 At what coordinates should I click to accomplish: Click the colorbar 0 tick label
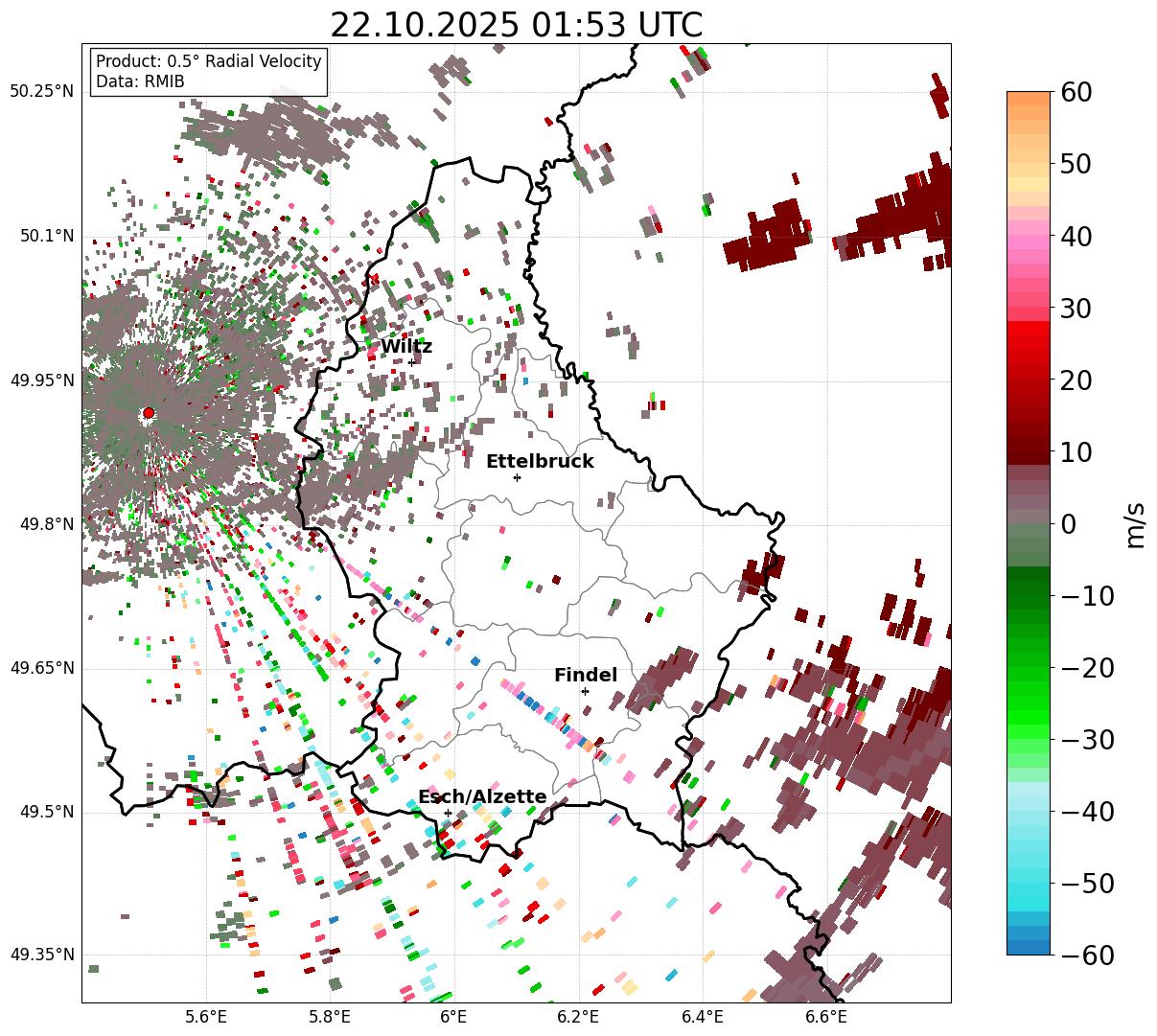(x=1068, y=523)
